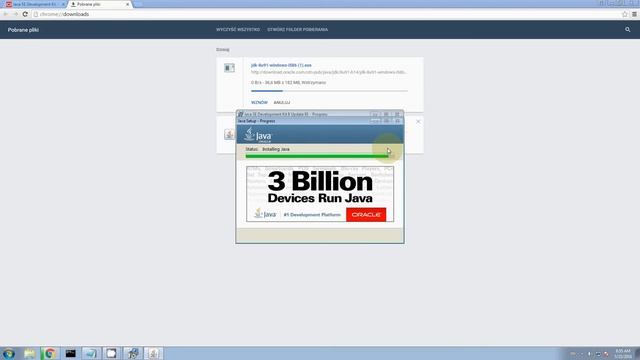The image size is (640, 360).
Task: Click the Java logo in installer header
Action: coord(258,135)
